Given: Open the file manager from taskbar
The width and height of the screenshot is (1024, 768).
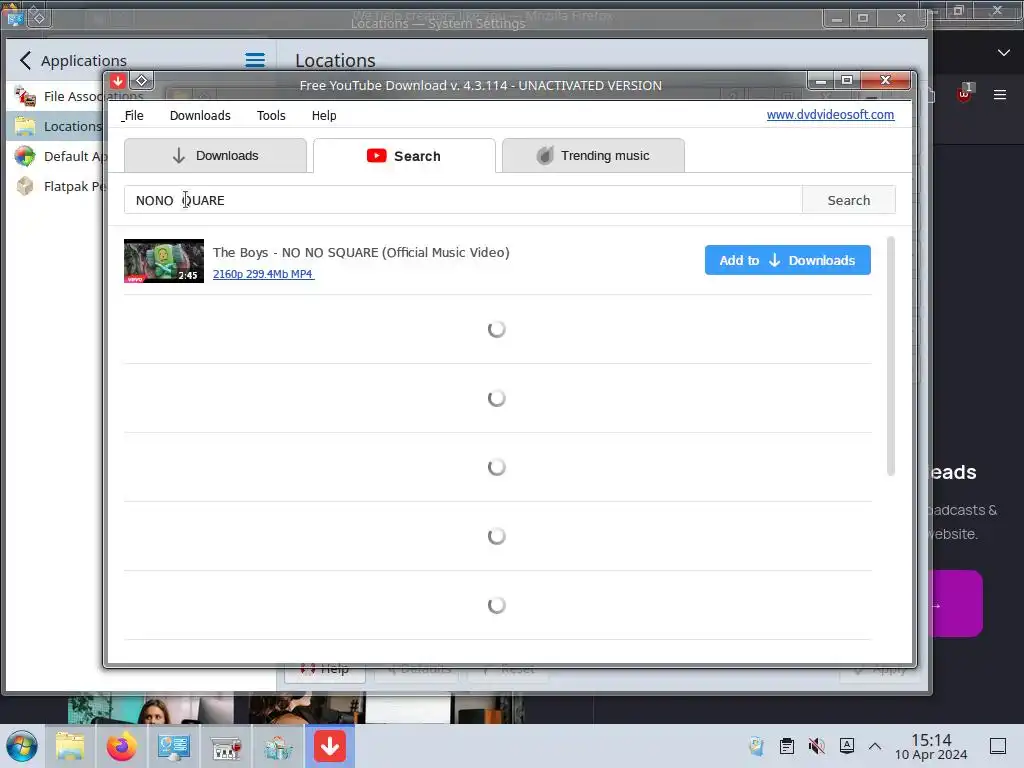Looking at the screenshot, I should 70,746.
